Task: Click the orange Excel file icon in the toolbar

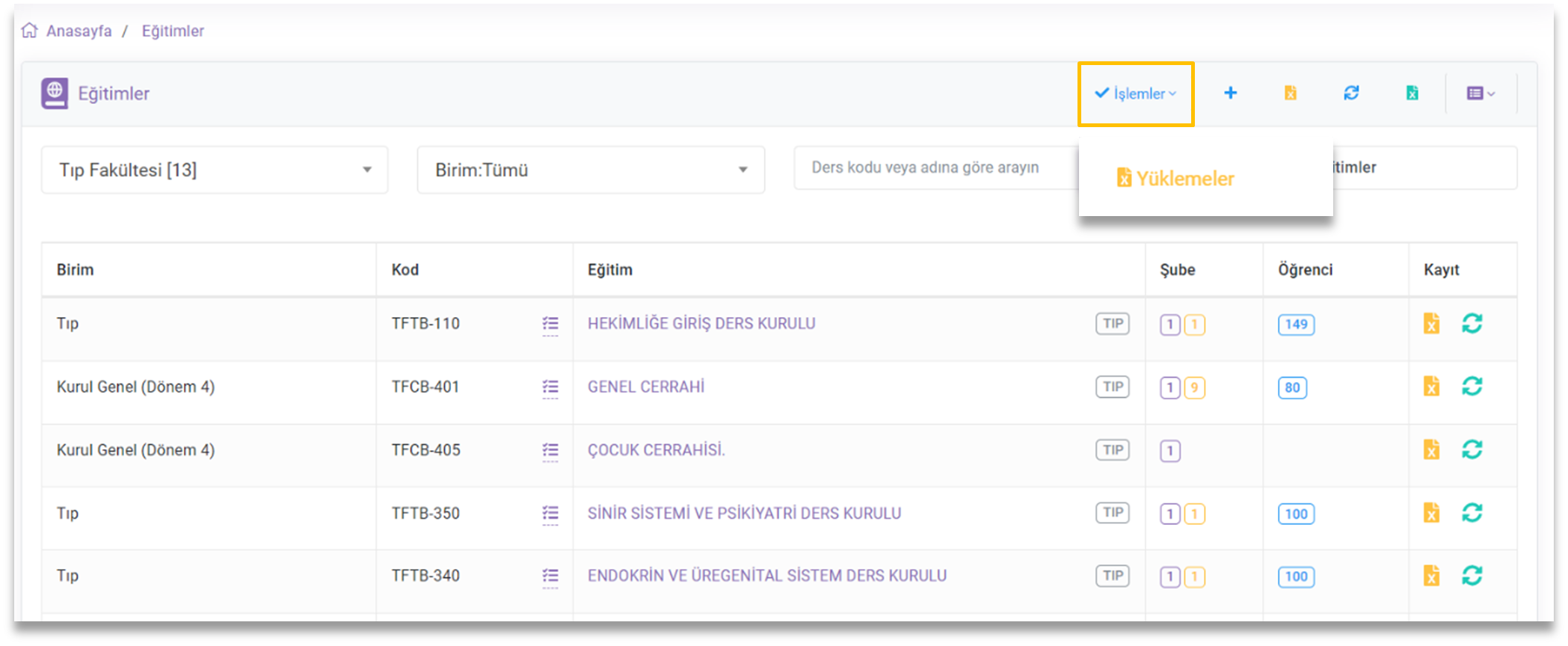Action: click(x=1291, y=93)
